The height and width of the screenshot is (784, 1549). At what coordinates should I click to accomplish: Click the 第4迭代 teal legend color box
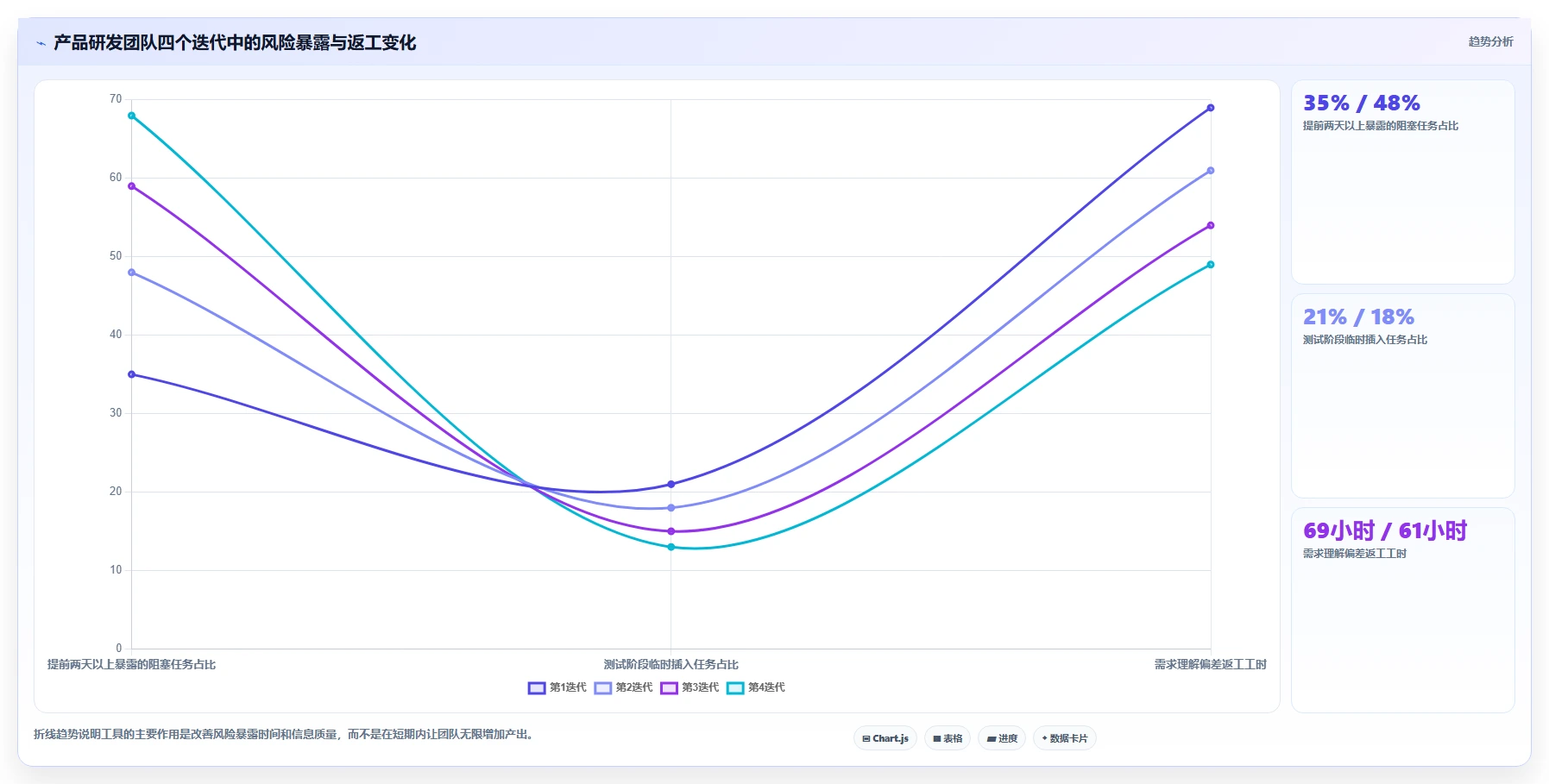point(735,687)
